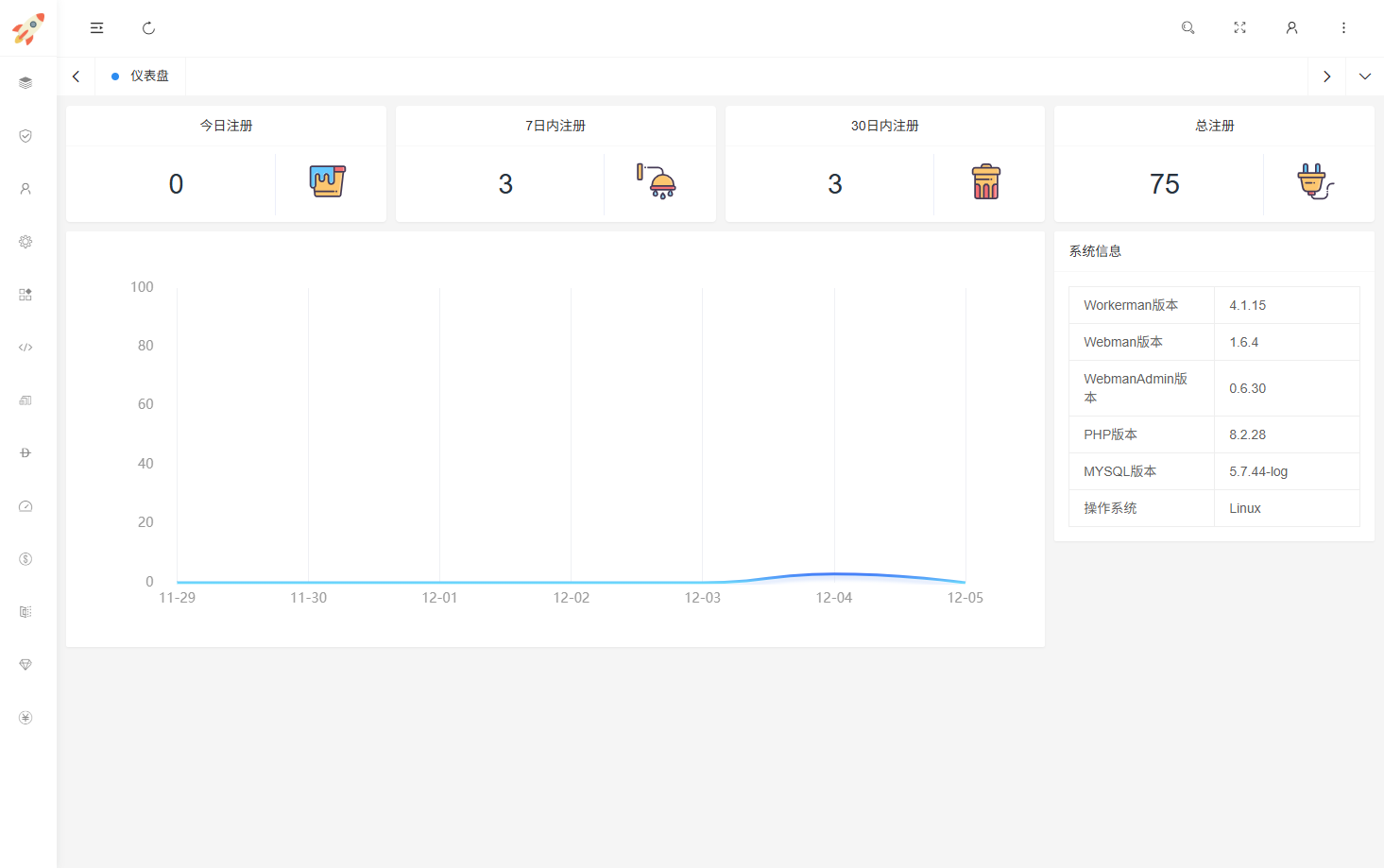Viewport: 1384px width, 868px height.
Task: Open the user profile menu in header
Action: [1291, 28]
